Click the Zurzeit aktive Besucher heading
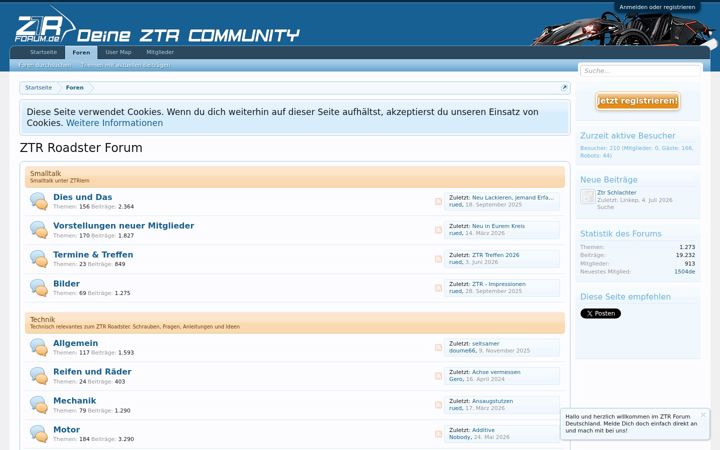Image resolution: width=720 pixels, height=450 pixels. [x=627, y=136]
